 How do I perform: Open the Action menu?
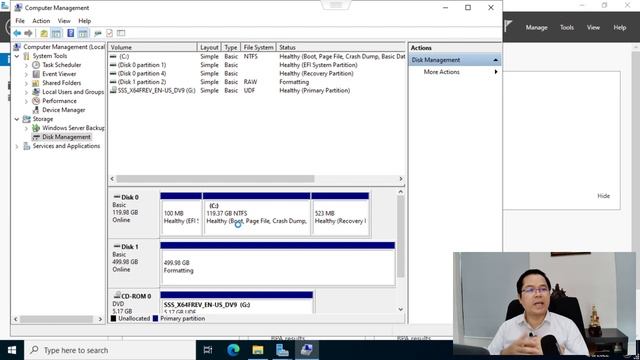click(x=41, y=21)
